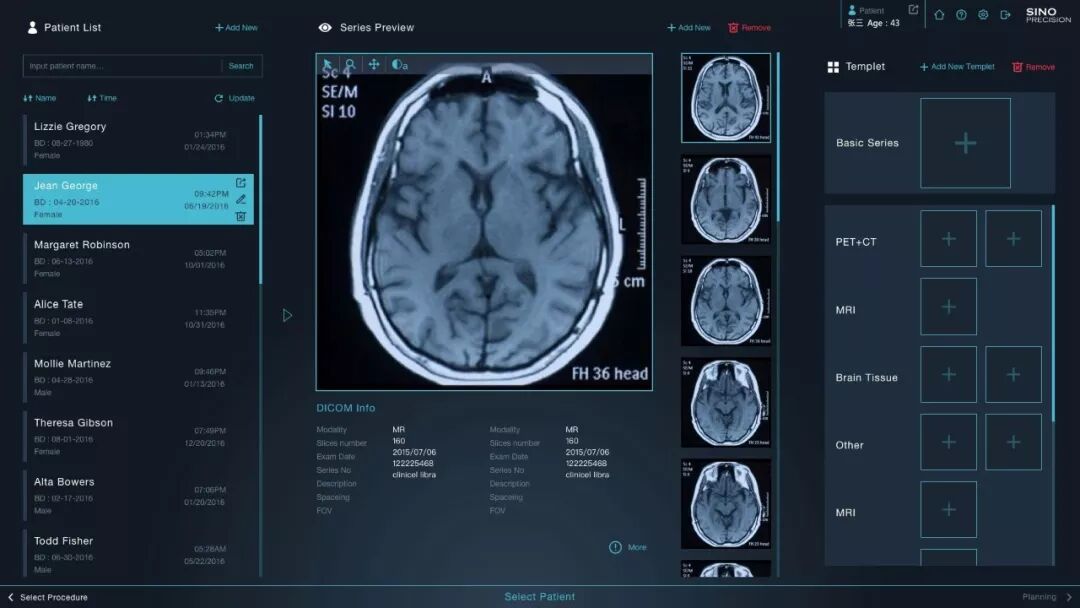The image size is (1080, 608).
Task: Sort patient list by Name
Action: [x=40, y=98]
